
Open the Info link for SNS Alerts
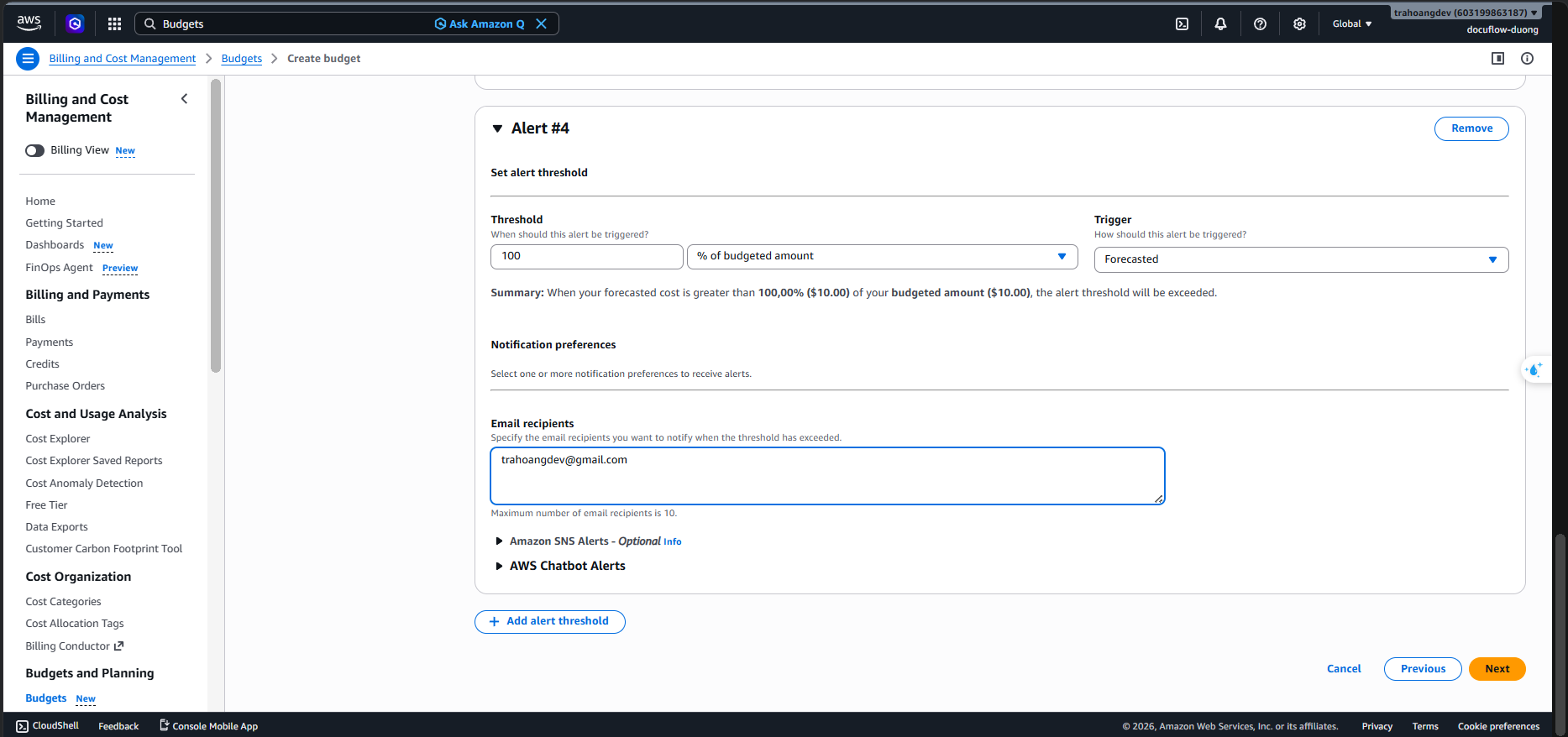coord(673,542)
